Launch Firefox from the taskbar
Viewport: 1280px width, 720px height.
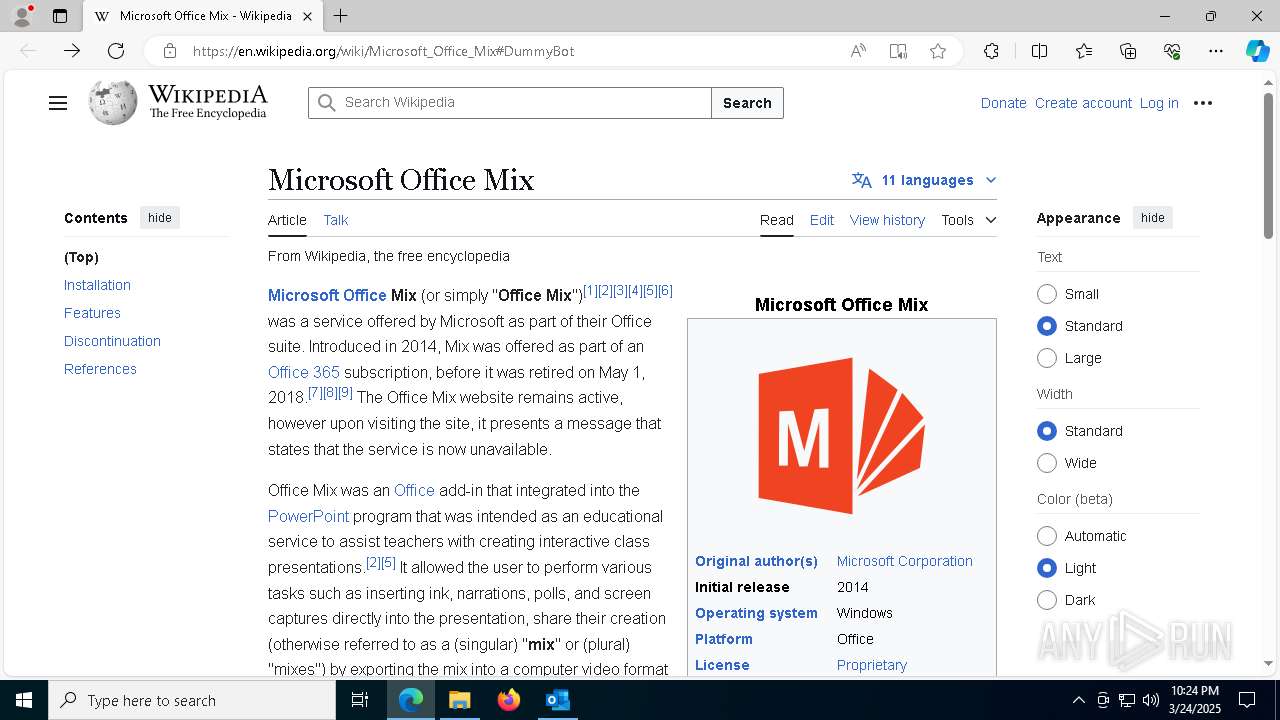[x=509, y=700]
